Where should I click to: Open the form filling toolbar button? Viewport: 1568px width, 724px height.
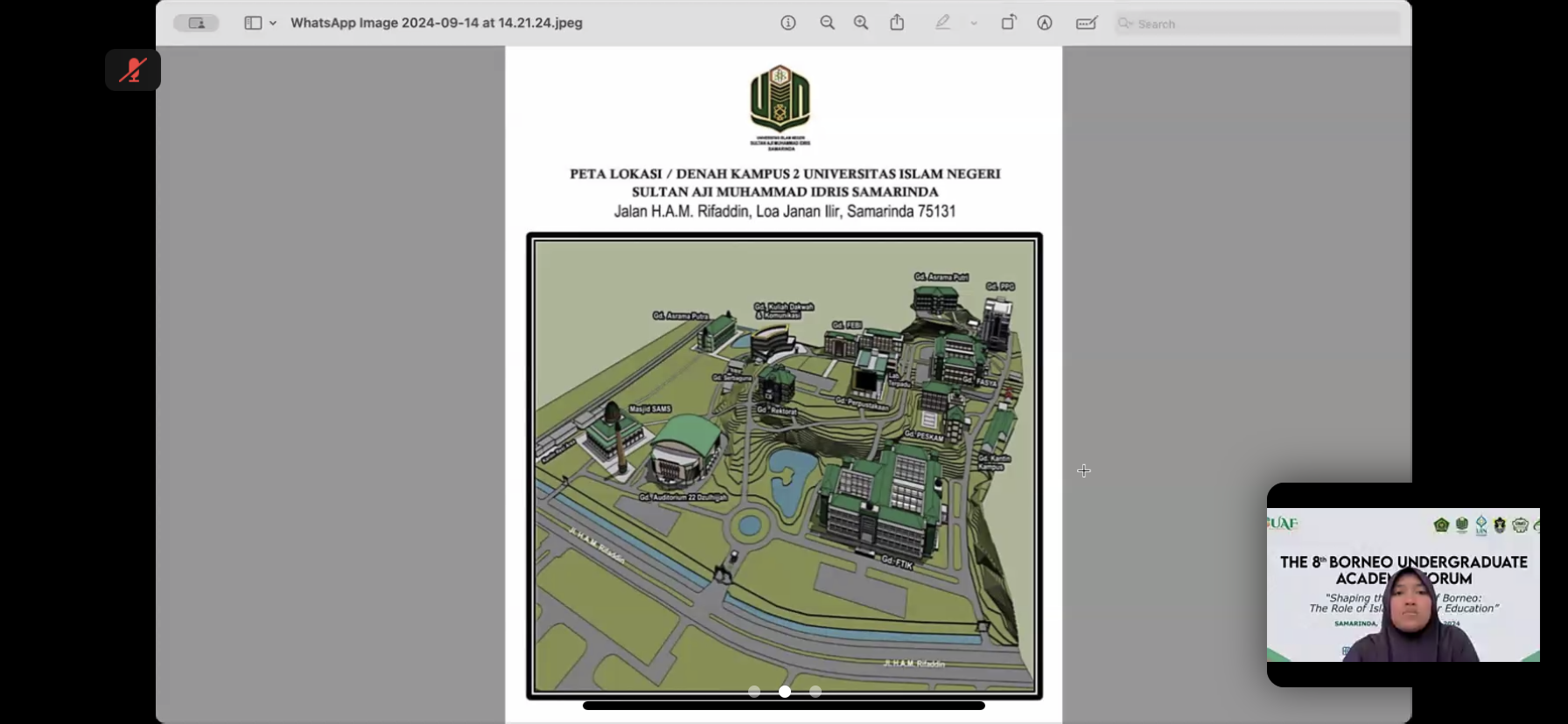(x=1087, y=24)
